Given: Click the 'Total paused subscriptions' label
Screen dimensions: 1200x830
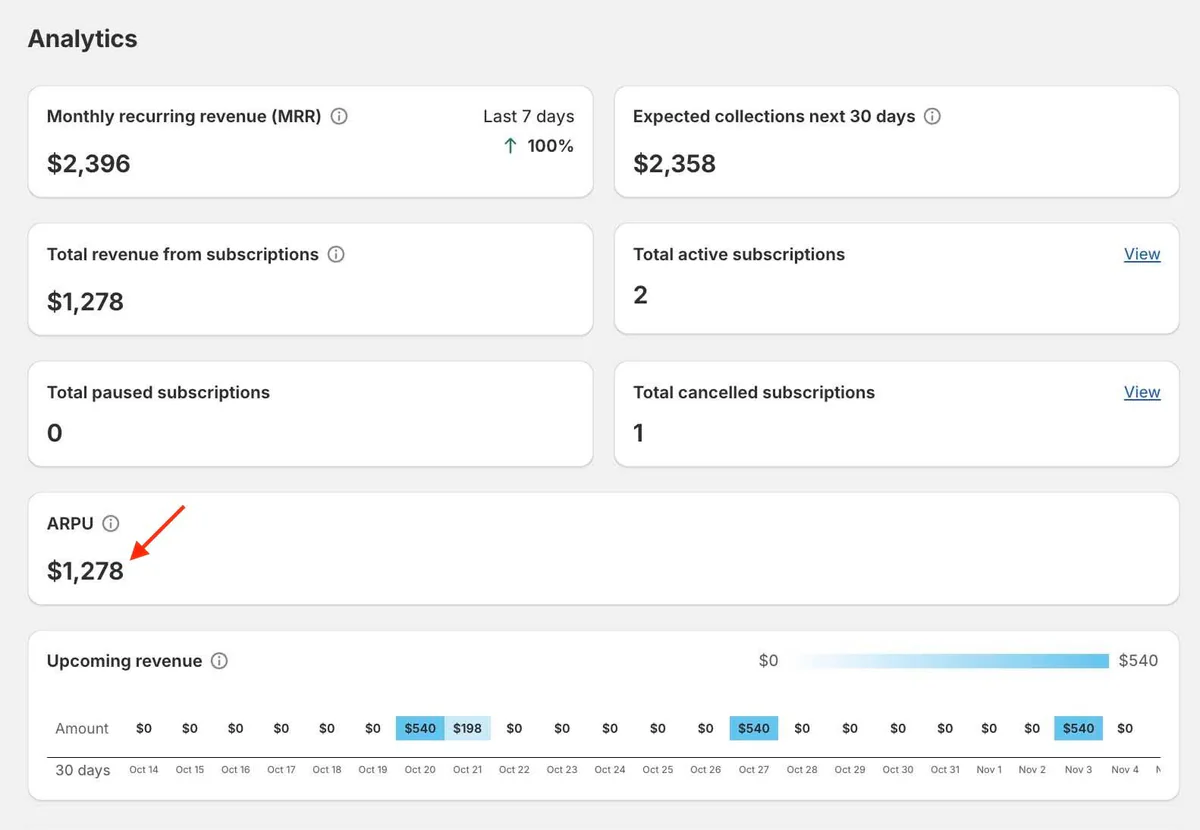Looking at the screenshot, I should point(158,392).
